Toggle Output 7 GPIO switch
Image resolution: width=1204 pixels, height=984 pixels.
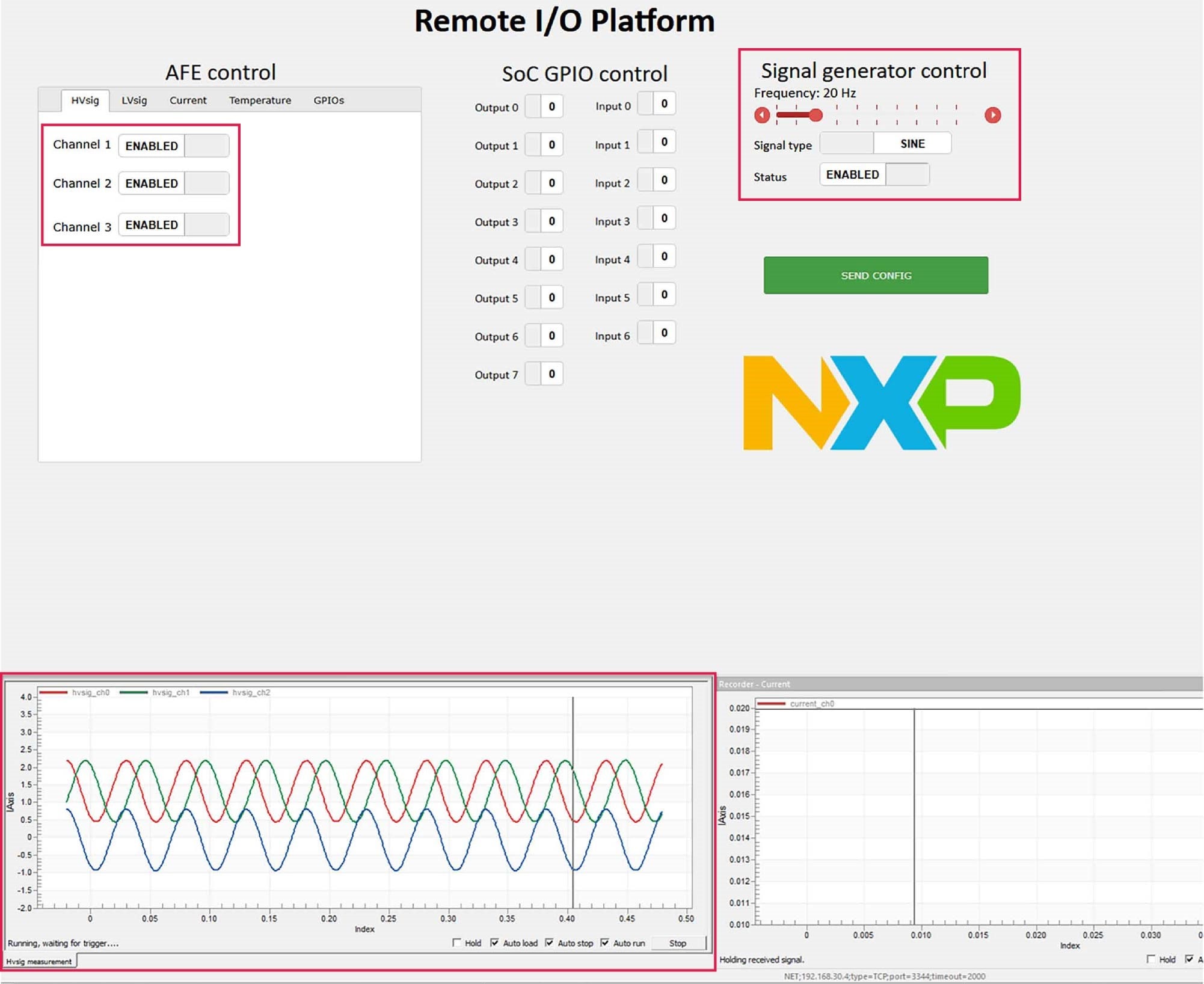pos(544,374)
